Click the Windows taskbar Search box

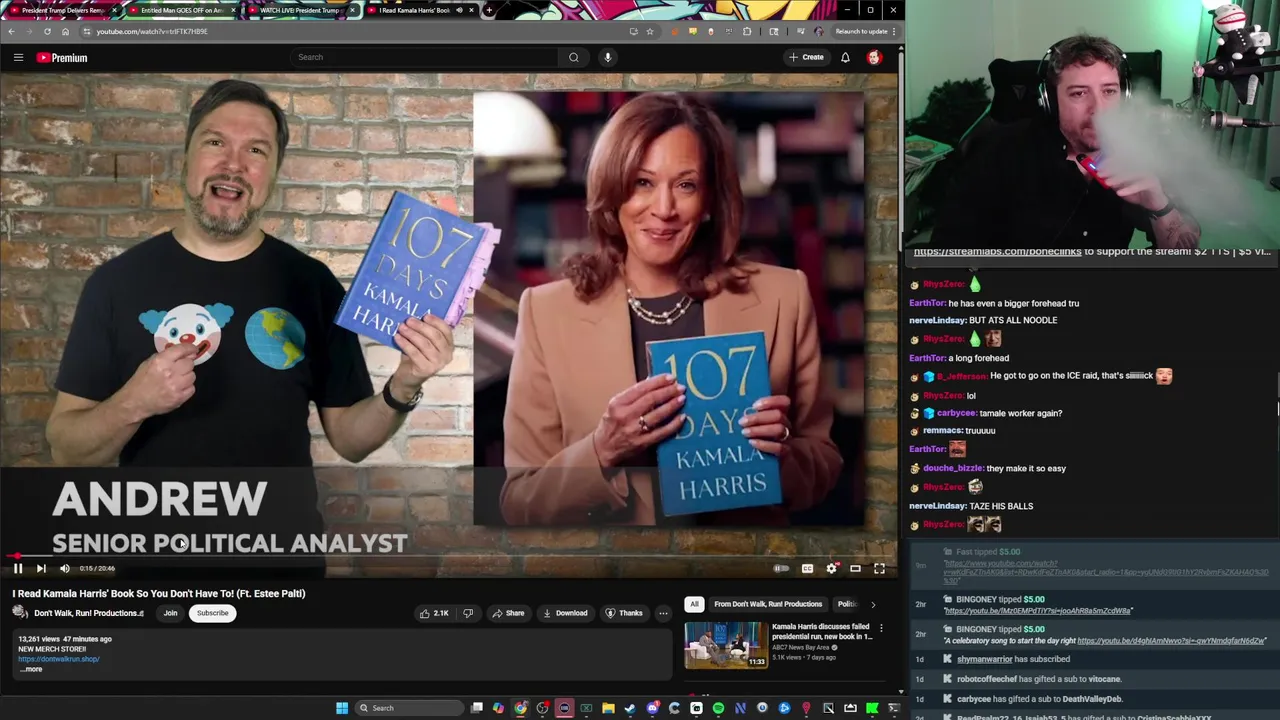tap(407, 708)
